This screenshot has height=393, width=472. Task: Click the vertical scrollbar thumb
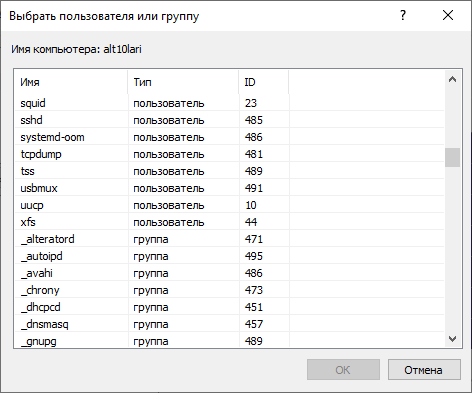point(452,157)
